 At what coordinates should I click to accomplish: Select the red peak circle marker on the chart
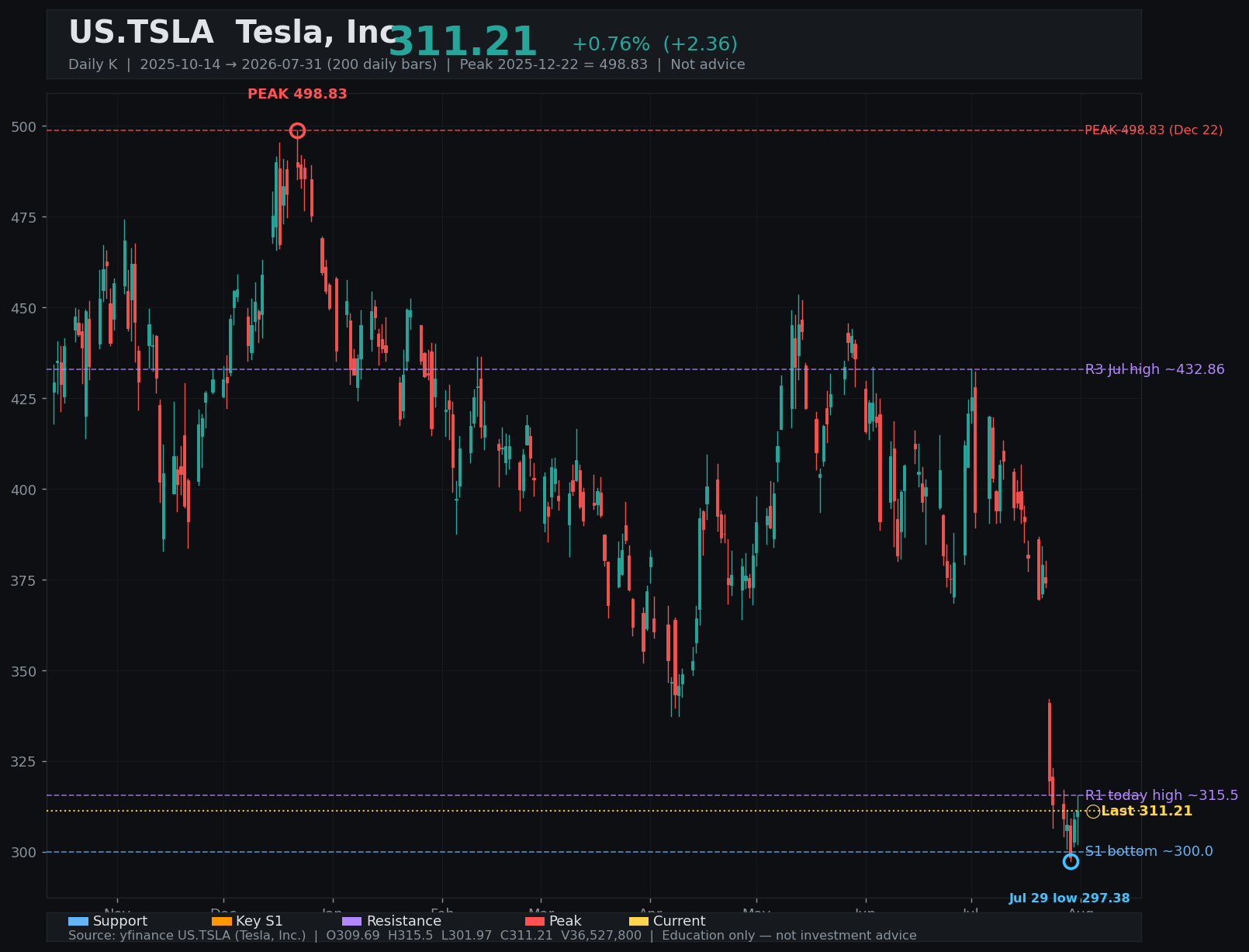pos(297,130)
